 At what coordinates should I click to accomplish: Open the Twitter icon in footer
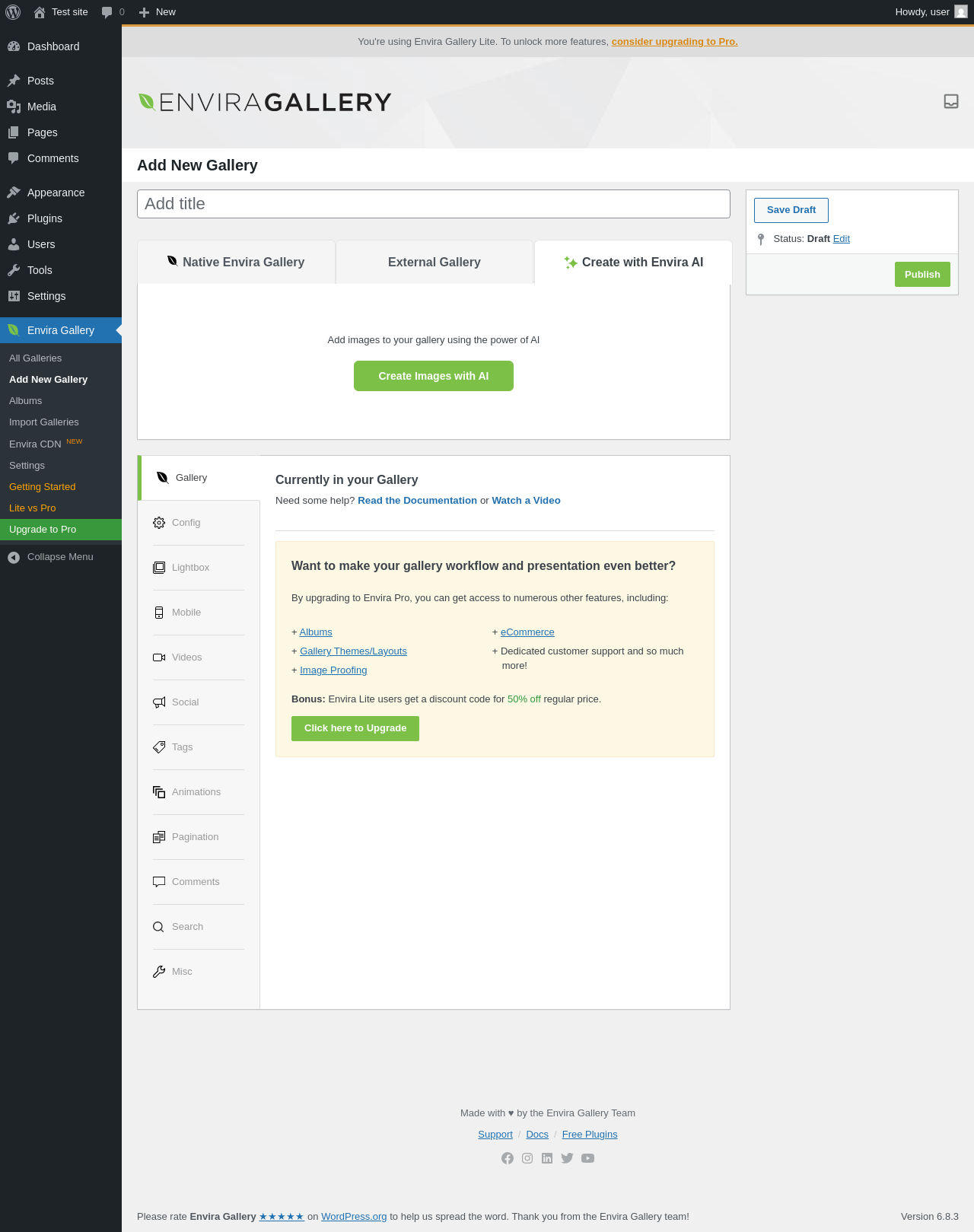tap(567, 1158)
